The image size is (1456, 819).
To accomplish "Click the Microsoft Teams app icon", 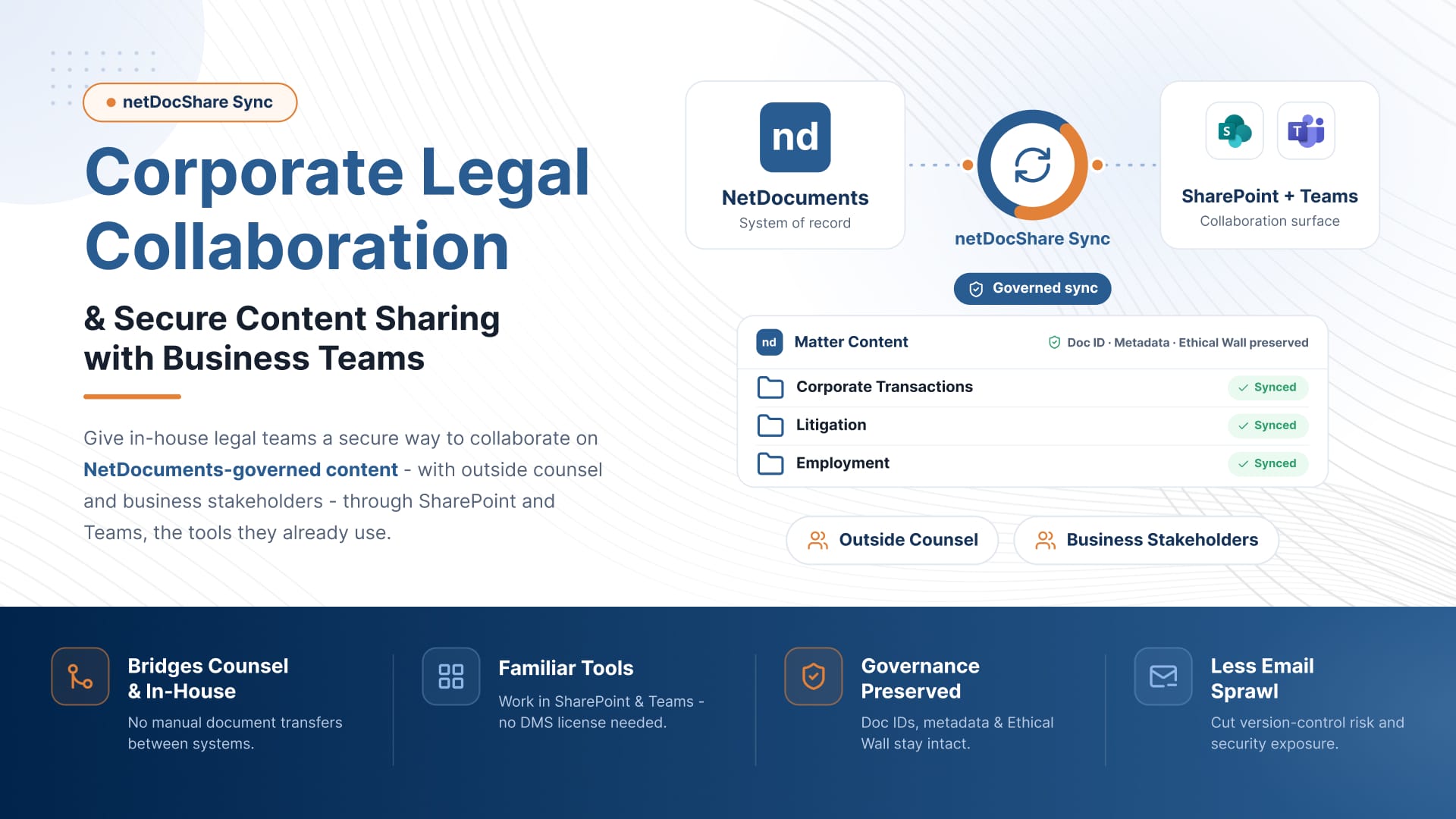I will (1306, 130).
